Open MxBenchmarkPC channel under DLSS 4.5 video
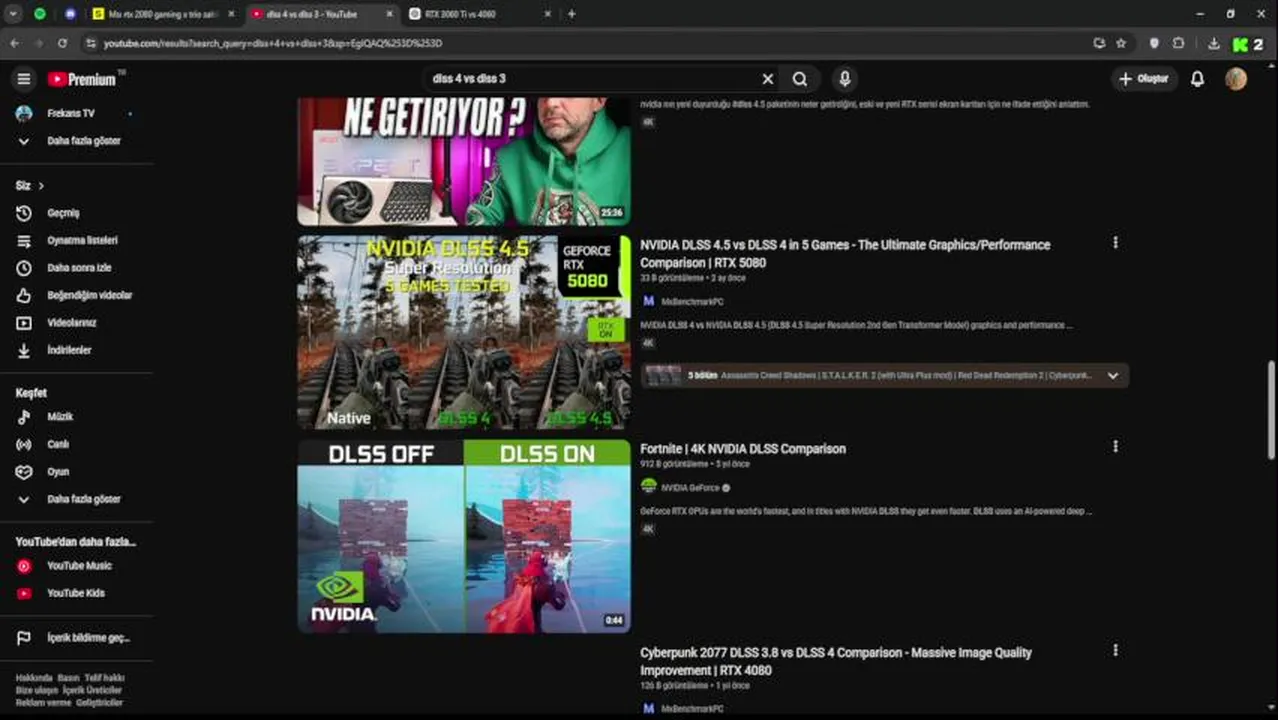1278x720 pixels. 692,302
